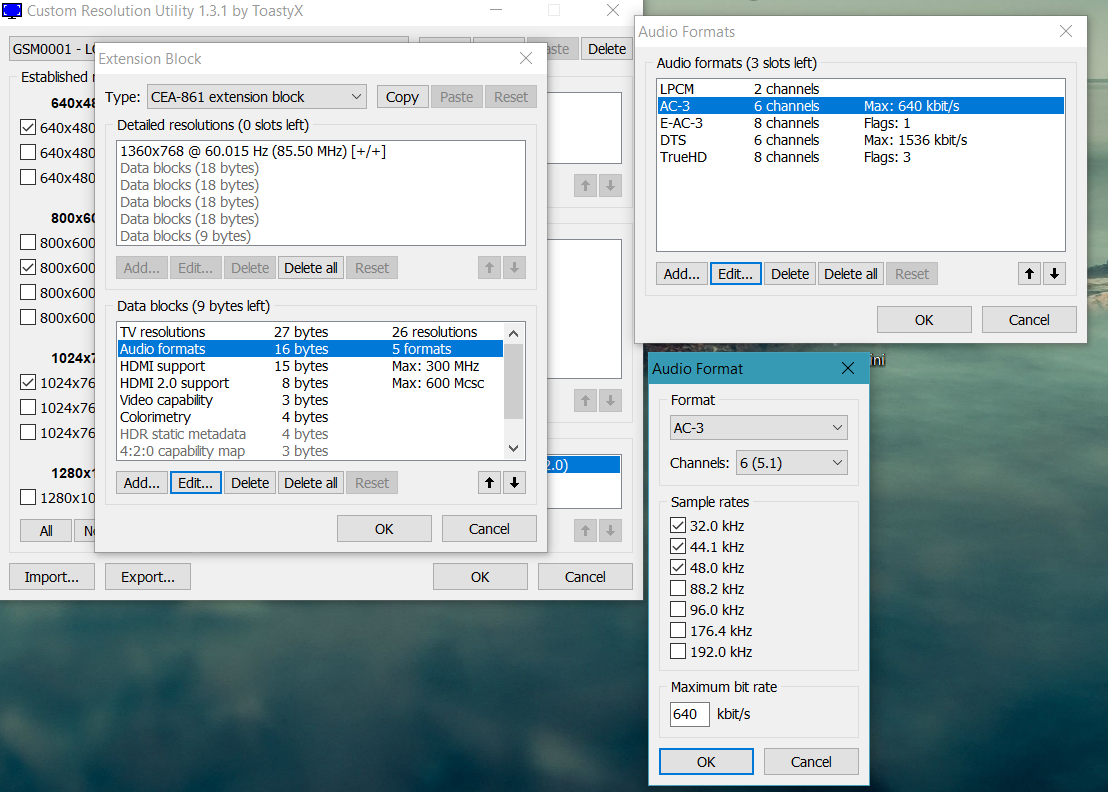1108x792 pixels.
Task: Click Edit under Data blocks
Action: (196, 483)
